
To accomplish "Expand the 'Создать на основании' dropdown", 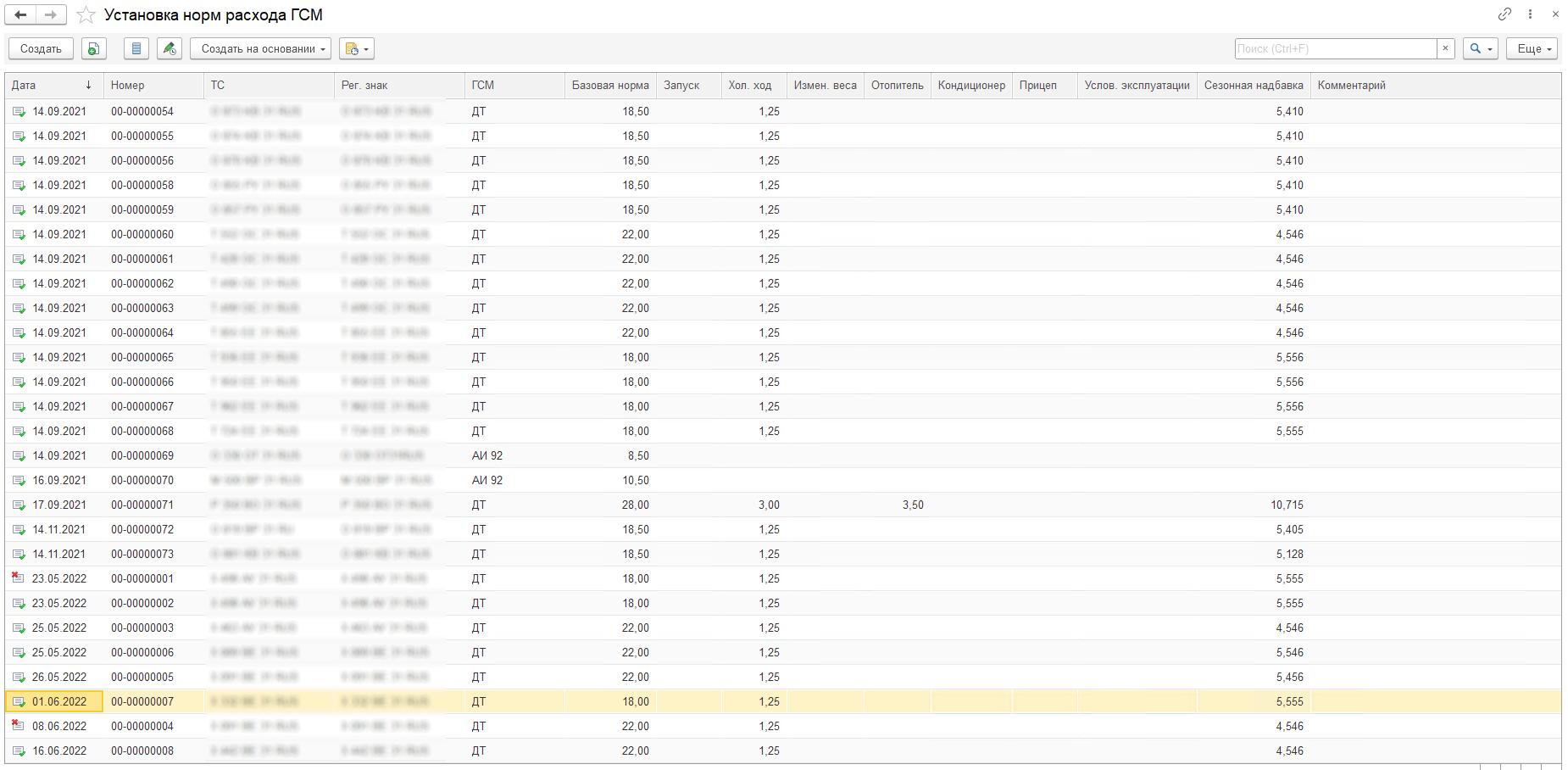I will [x=260, y=49].
